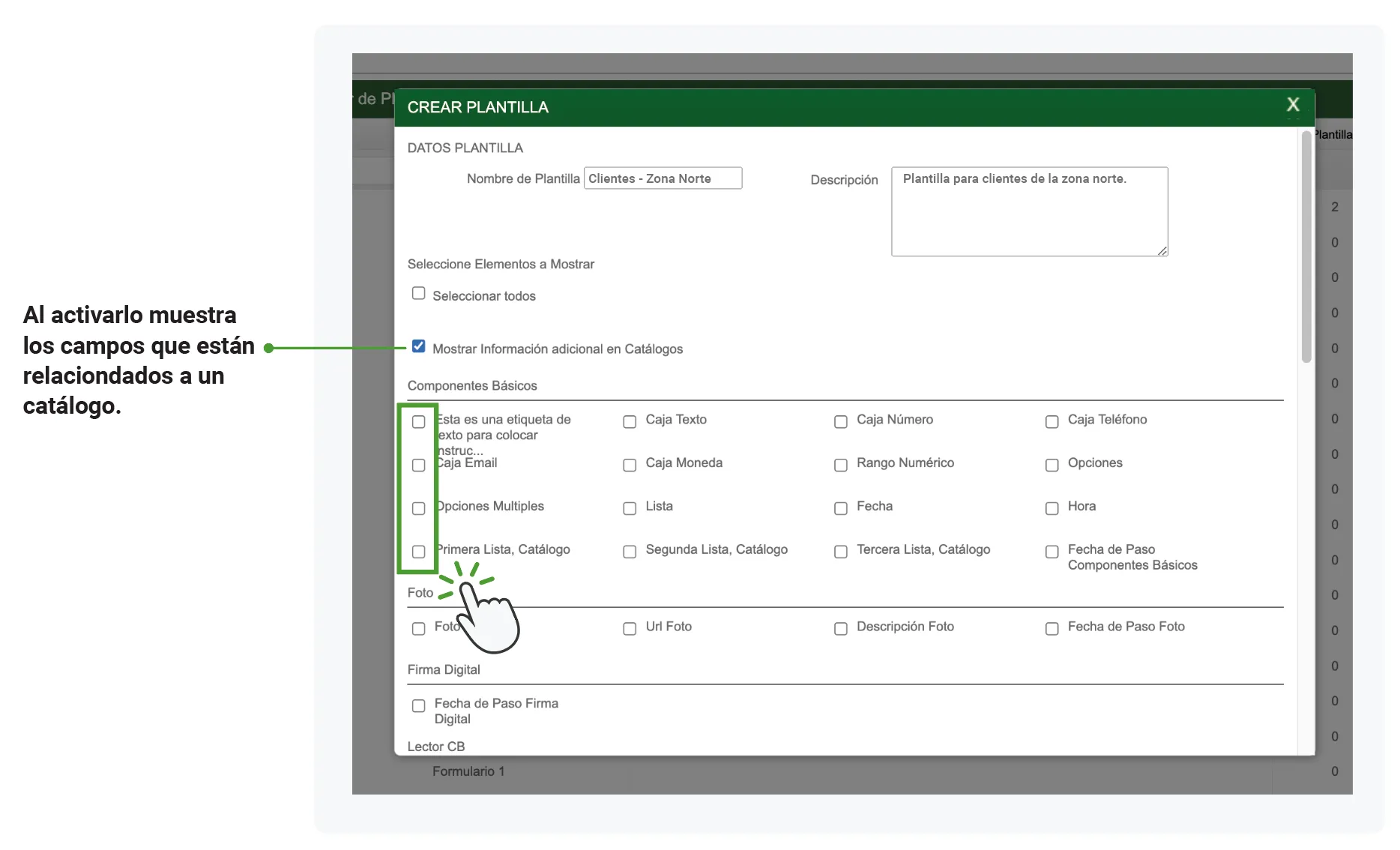
Task: Click the DATOS PLANTILLA heading
Action: click(x=465, y=148)
